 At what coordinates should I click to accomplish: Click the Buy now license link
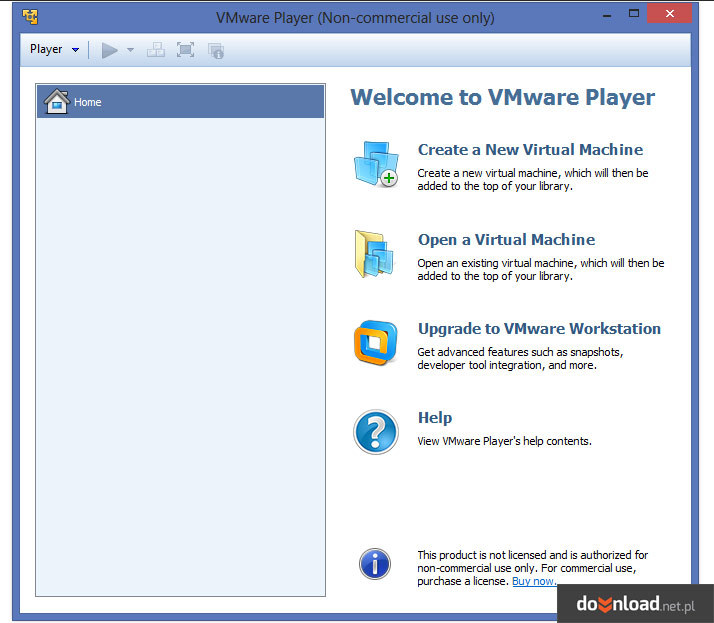[534, 581]
